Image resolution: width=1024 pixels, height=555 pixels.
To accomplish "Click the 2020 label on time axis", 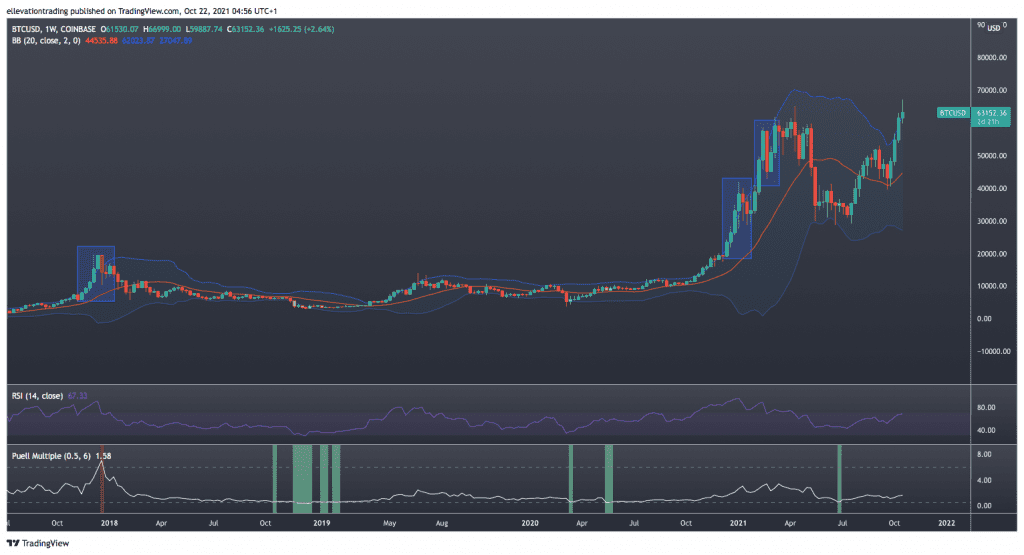I will 530,523.
